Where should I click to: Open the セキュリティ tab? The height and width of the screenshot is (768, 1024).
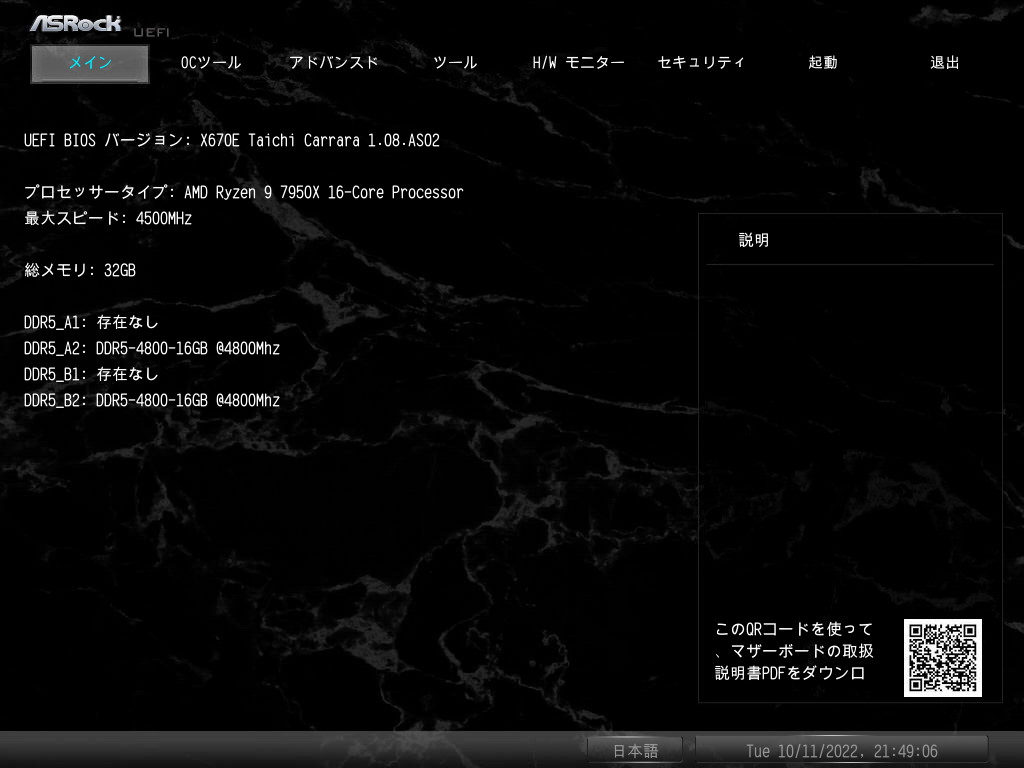pos(701,63)
